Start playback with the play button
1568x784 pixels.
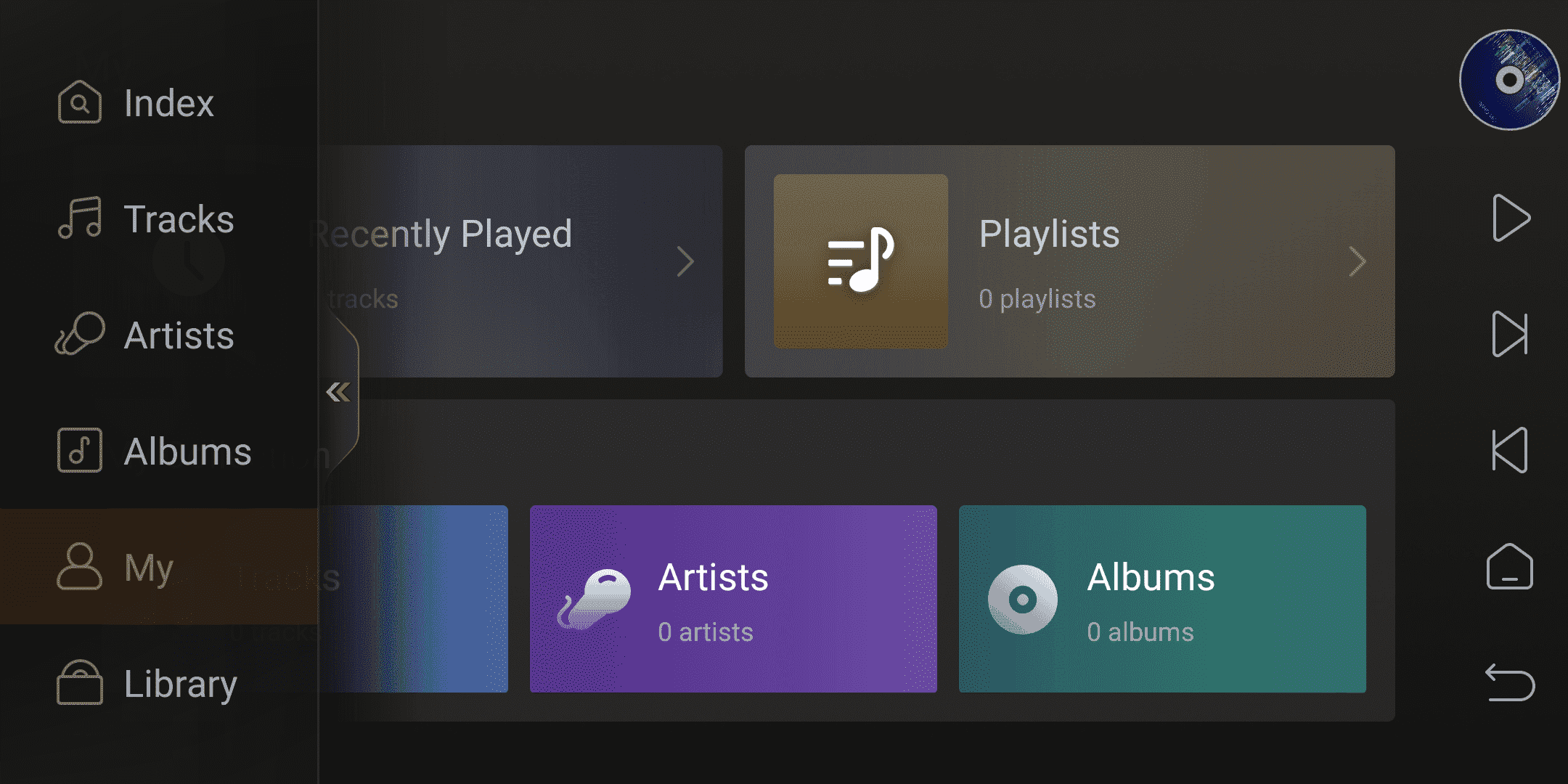(1511, 218)
